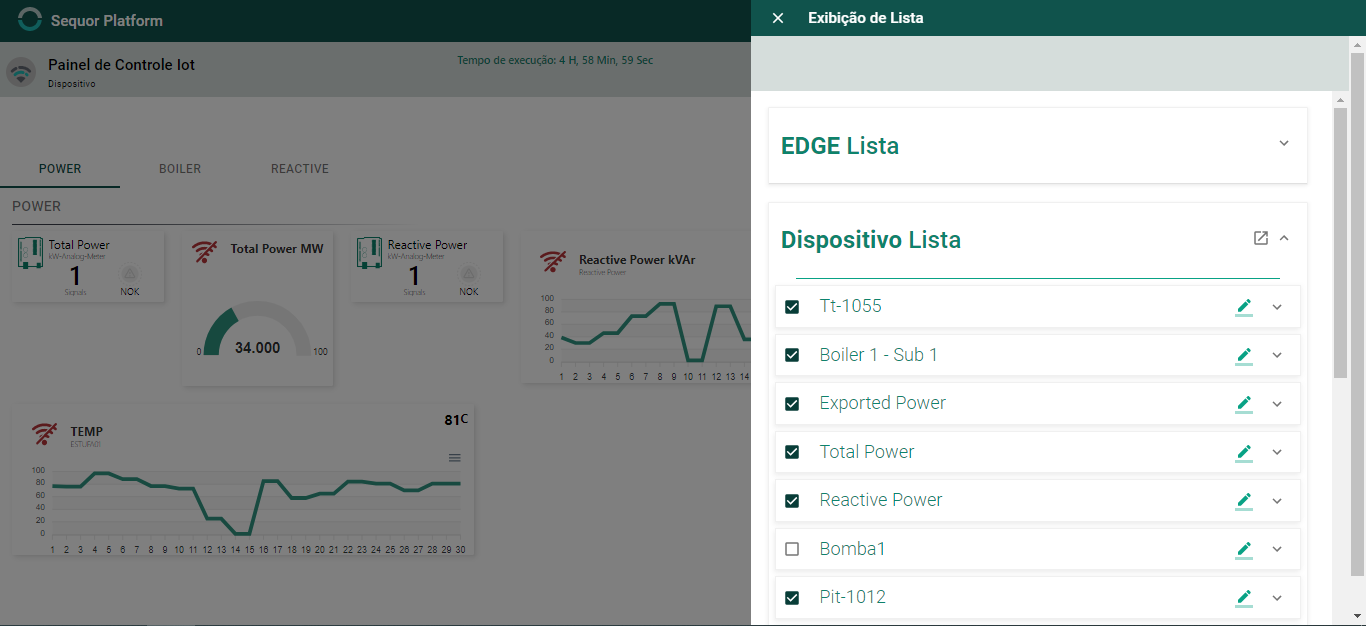Click the Painel de Controle Iot heading
This screenshot has height=626, width=1366.
coord(121,65)
